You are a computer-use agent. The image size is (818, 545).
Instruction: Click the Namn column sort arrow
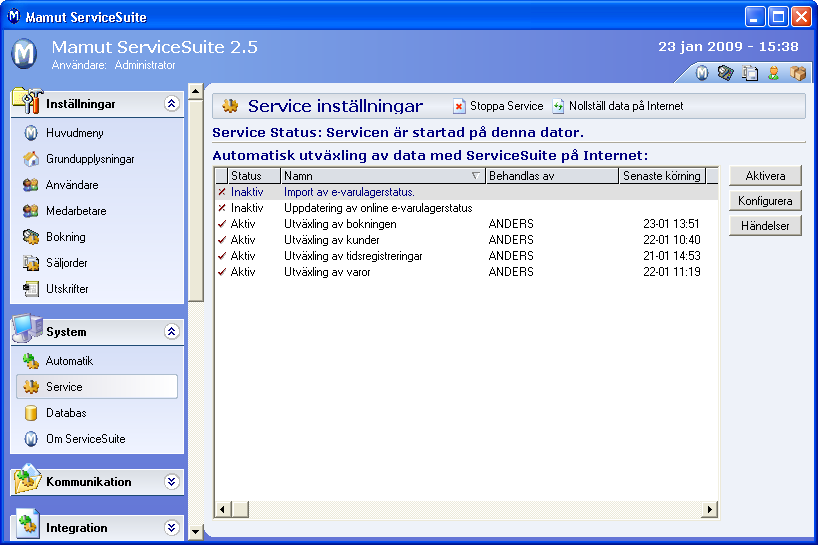pyautogui.click(x=475, y=176)
